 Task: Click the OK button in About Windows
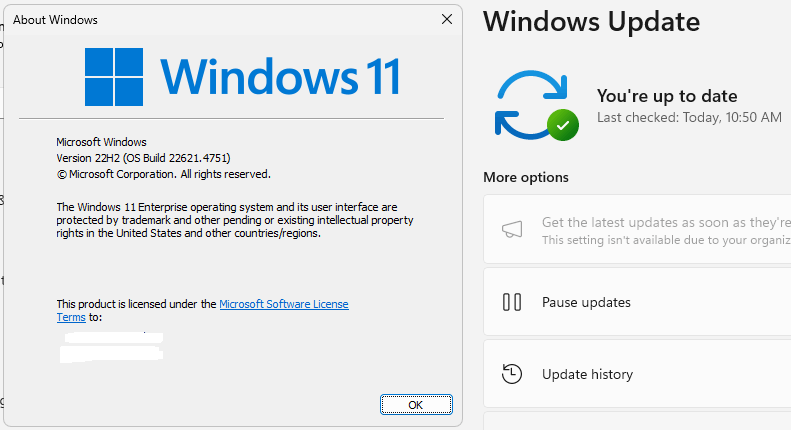click(x=416, y=405)
